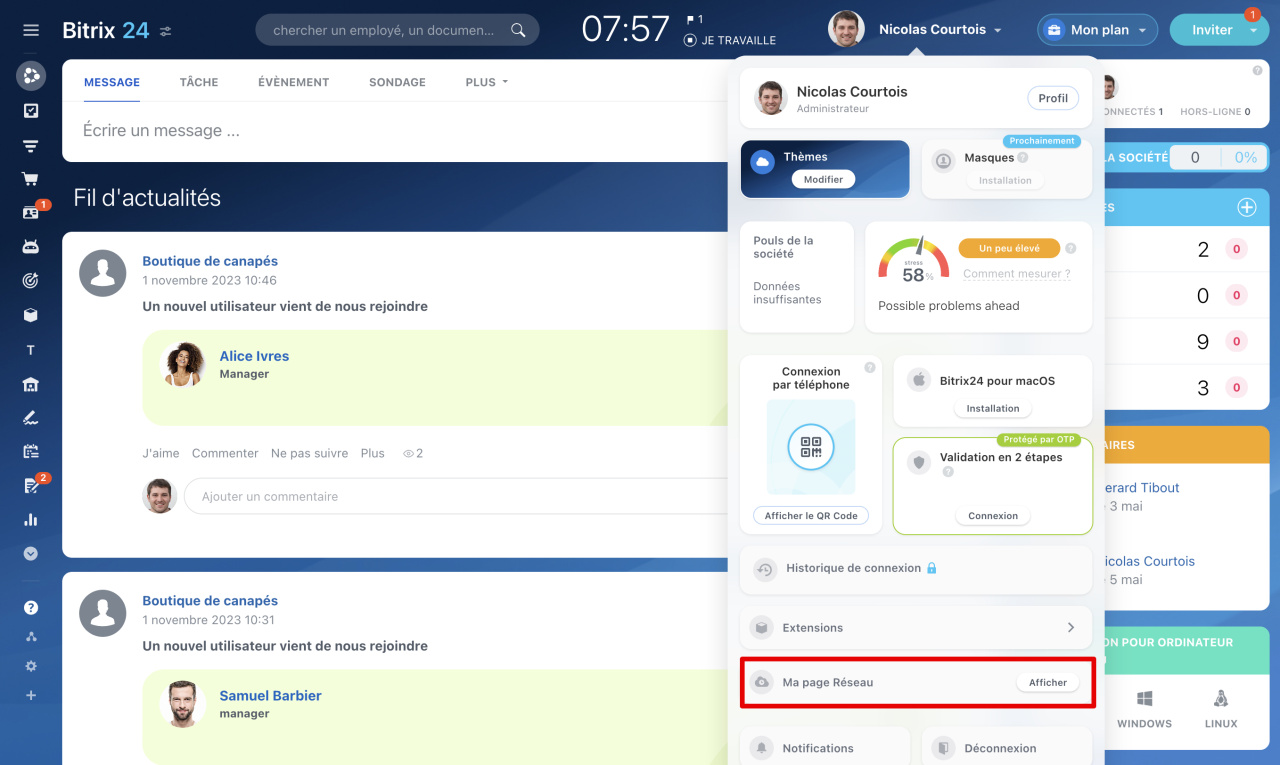Screen dimensions: 1280x765
Task: Open the Plus dropdown in the post composer
Action: [487, 82]
